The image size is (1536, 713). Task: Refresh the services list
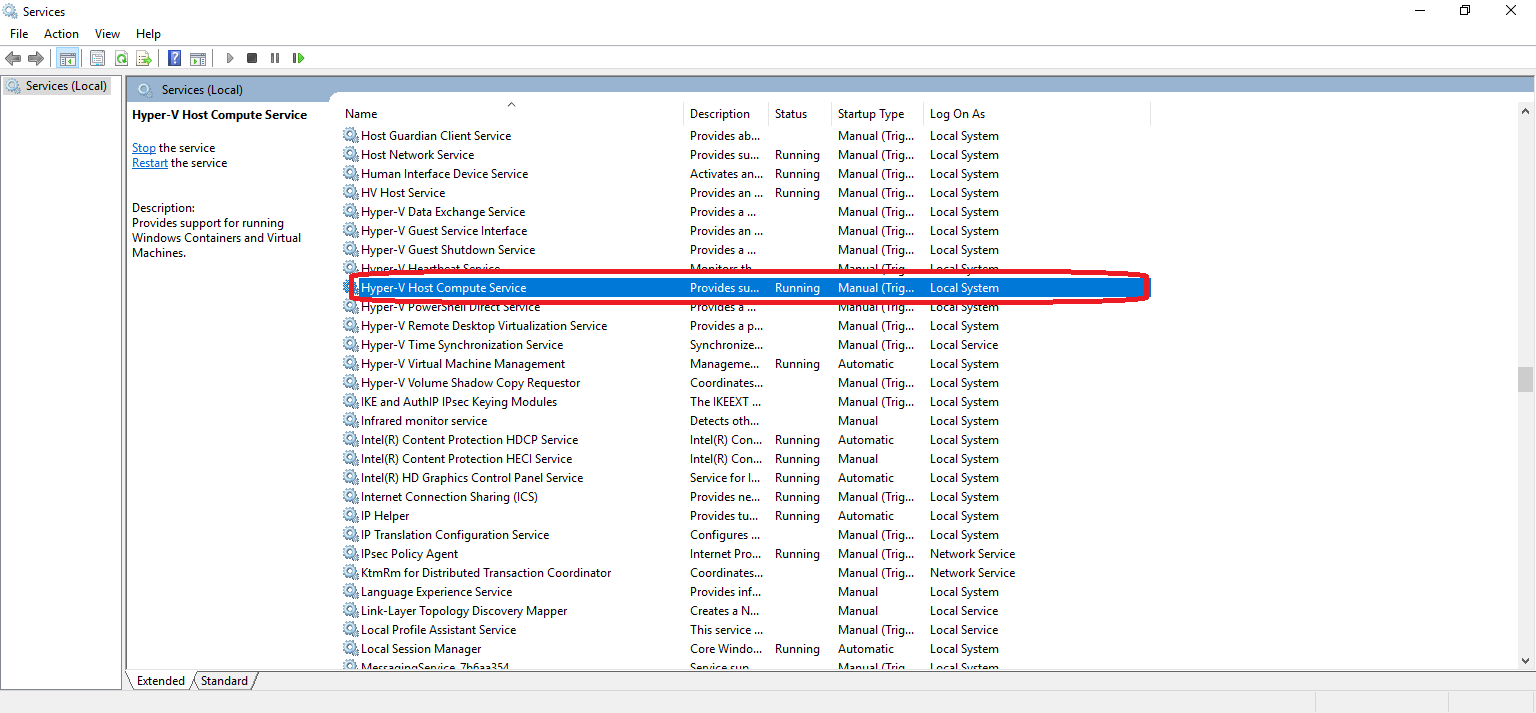[x=122, y=57]
